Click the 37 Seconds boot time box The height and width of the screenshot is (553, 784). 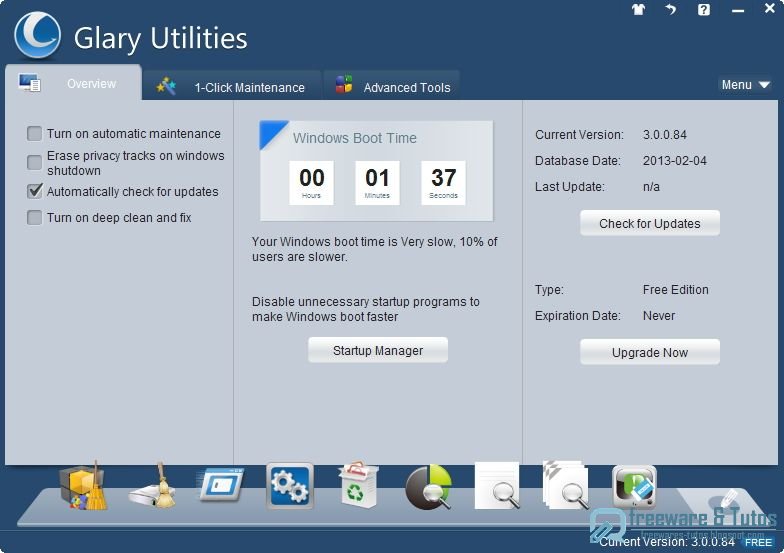pyautogui.click(x=443, y=182)
